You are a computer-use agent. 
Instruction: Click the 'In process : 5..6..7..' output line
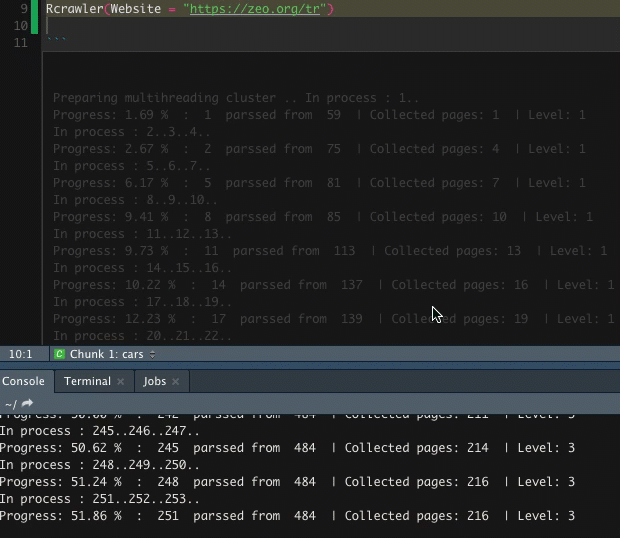132,166
